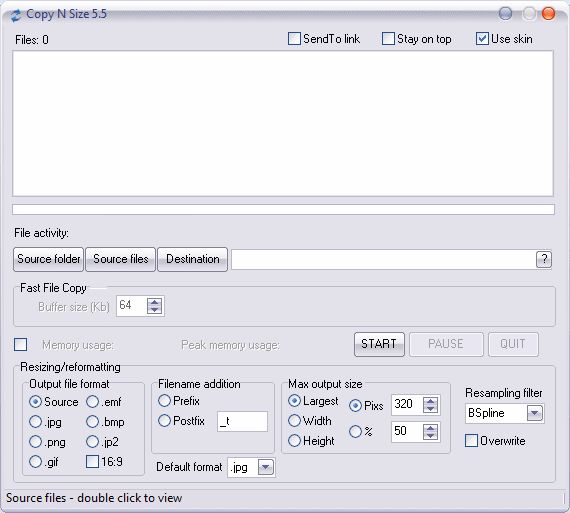This screenshot has width=570, height=513.
Task: Toggle the Stay on top checkbox
Action: click(388, 39)
